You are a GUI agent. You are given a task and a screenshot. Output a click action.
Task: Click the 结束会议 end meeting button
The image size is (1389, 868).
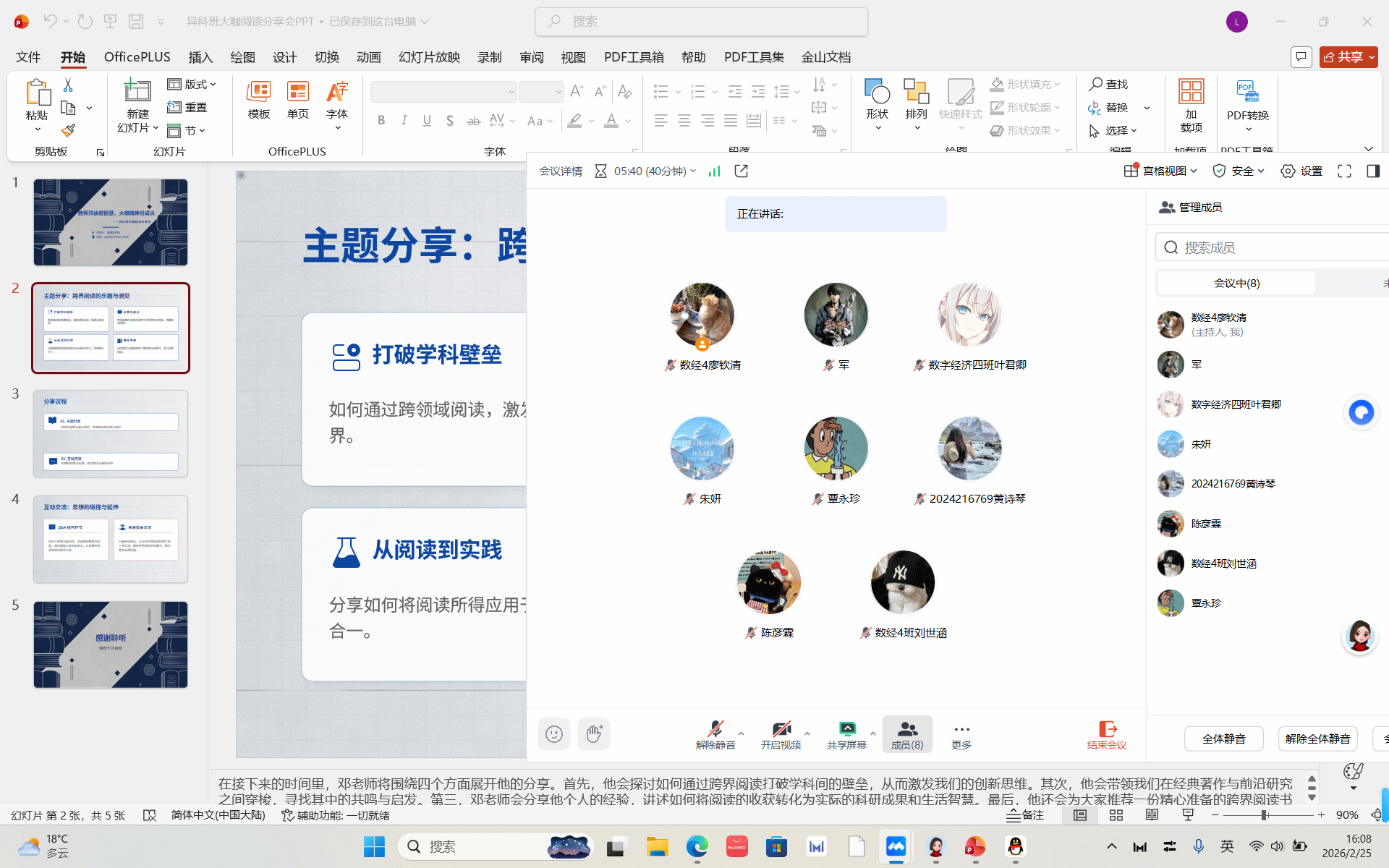[x=1107, y=735]
